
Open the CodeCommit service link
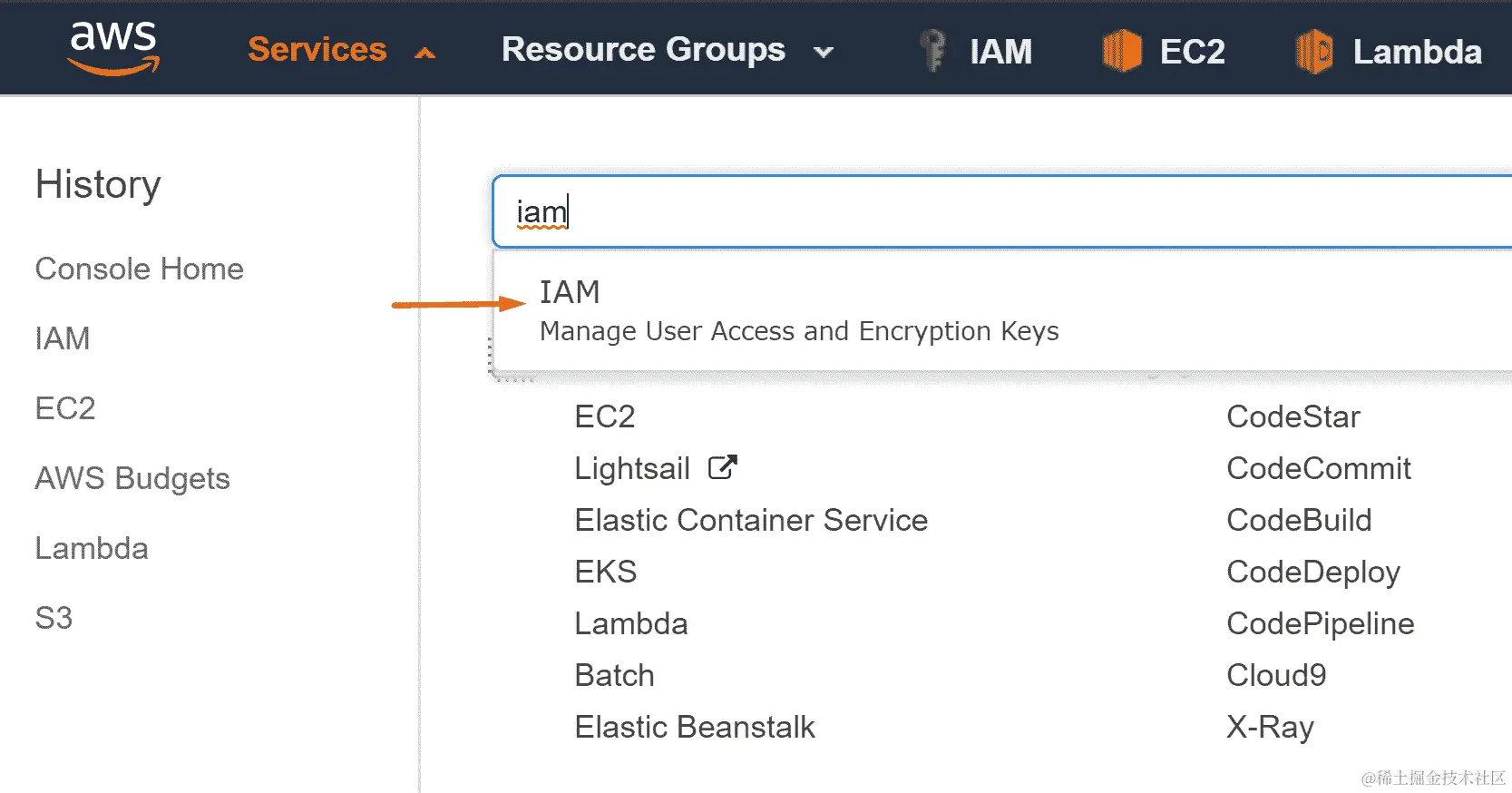1318,468
